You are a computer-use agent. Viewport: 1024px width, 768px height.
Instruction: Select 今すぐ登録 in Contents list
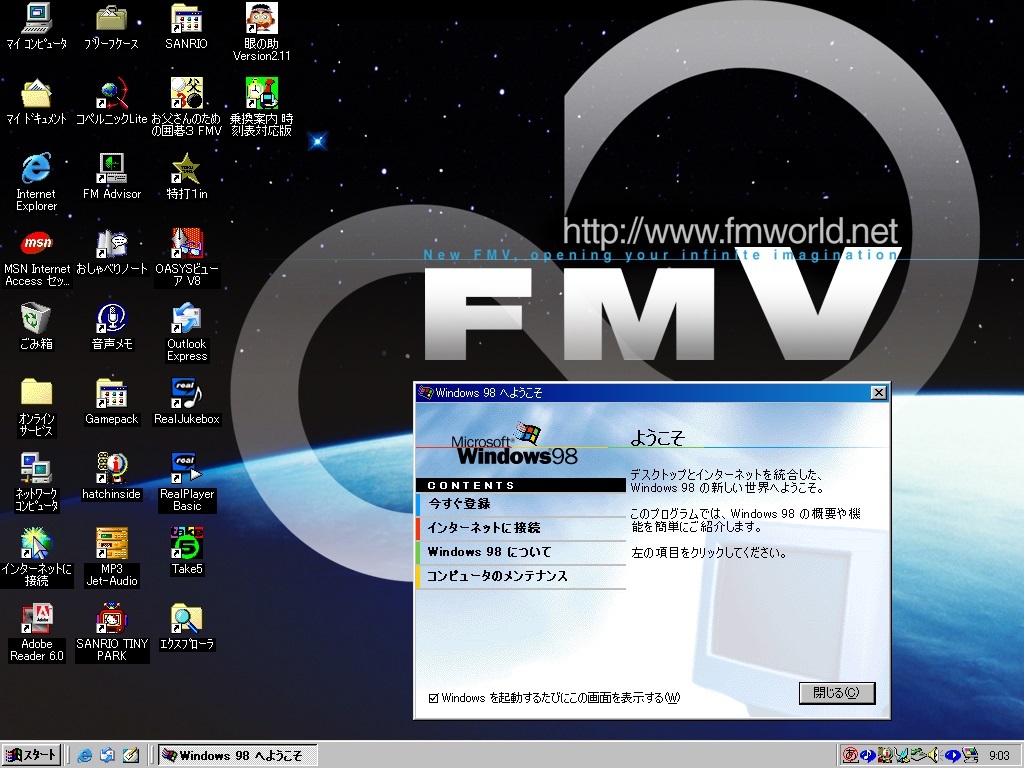pos(520,504)
